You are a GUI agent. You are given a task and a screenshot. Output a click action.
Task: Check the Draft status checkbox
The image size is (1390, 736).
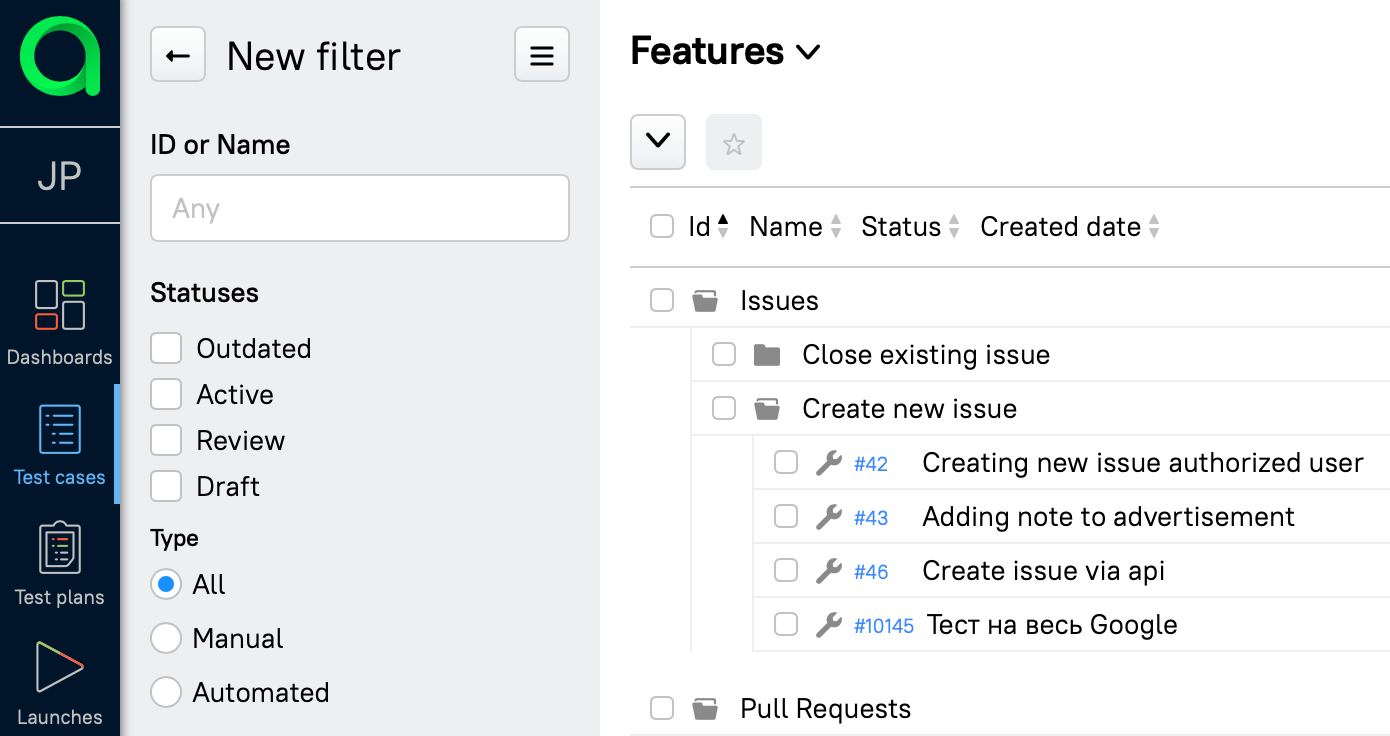tap(166, 487)
